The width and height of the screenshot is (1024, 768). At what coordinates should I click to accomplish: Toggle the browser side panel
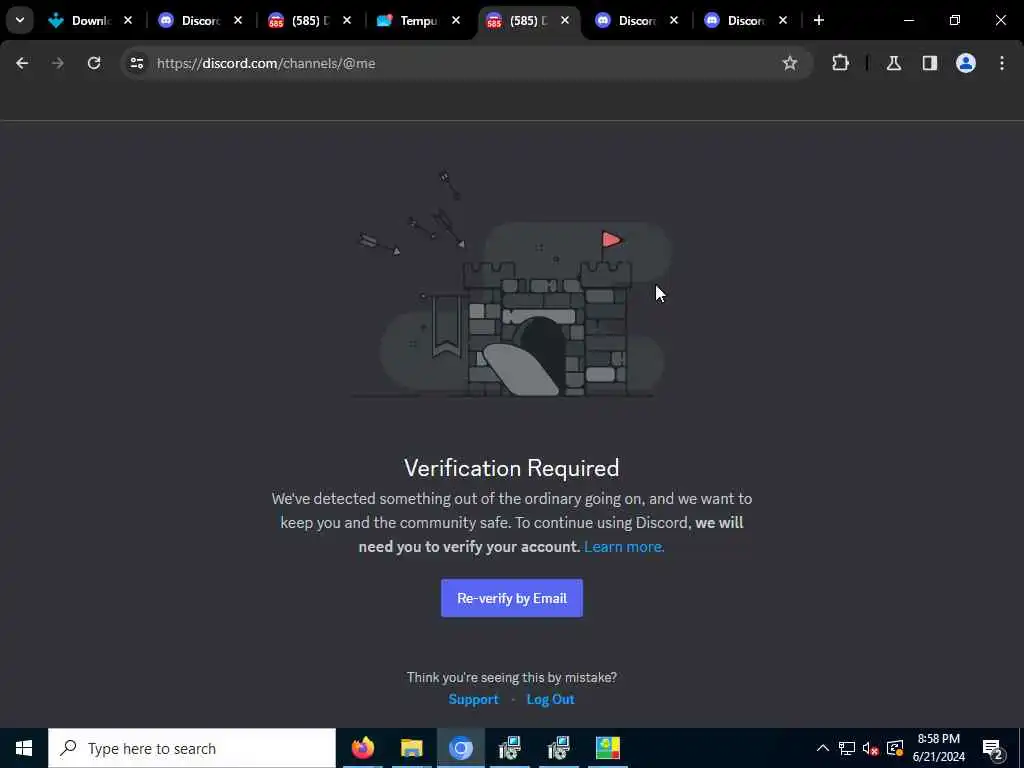coord(929,63)
